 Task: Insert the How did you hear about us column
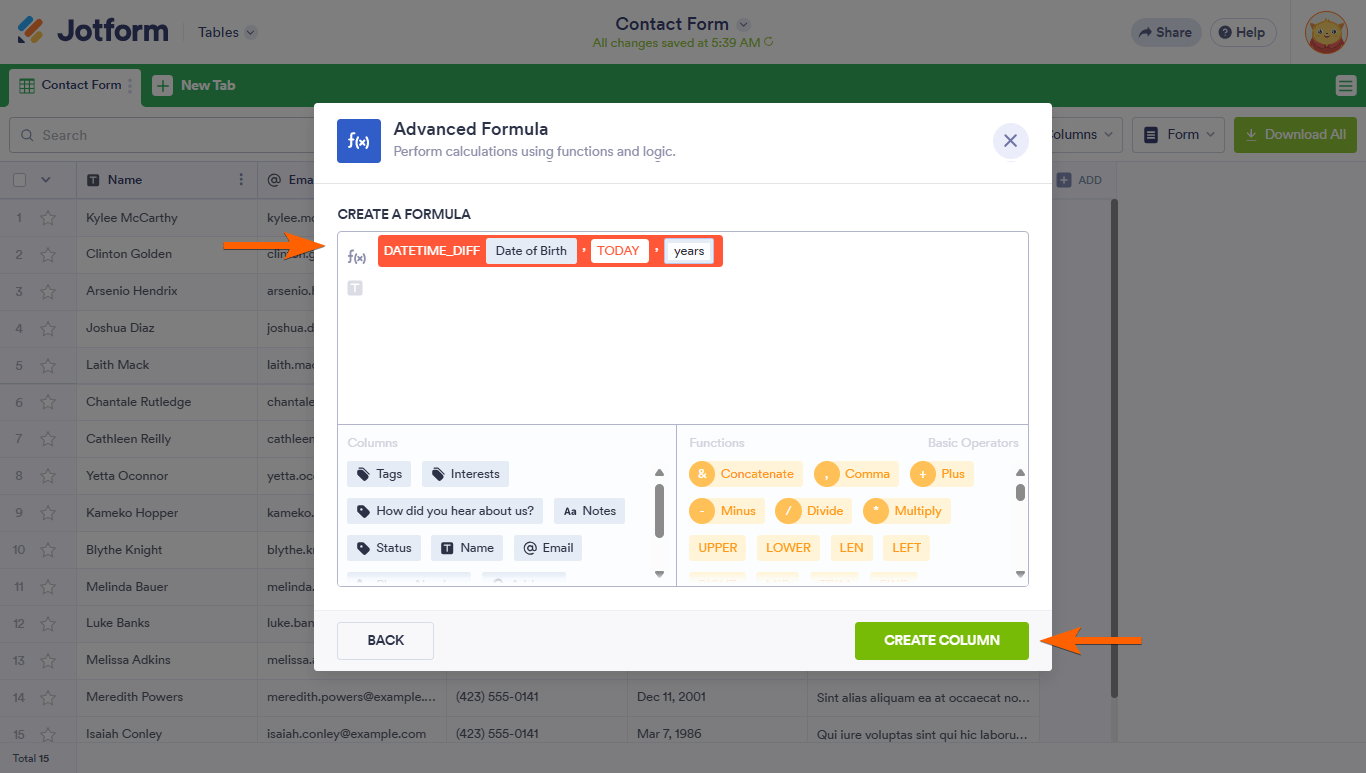point(445,511)
